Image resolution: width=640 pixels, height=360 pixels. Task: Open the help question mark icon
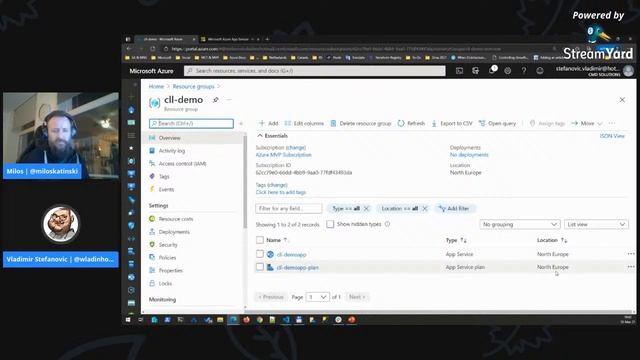click(524, 71)
